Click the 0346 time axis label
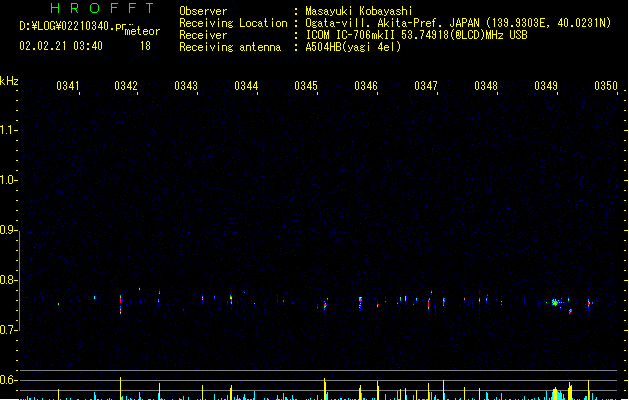This screenshot has height=400, width=629. coord(366,86)
